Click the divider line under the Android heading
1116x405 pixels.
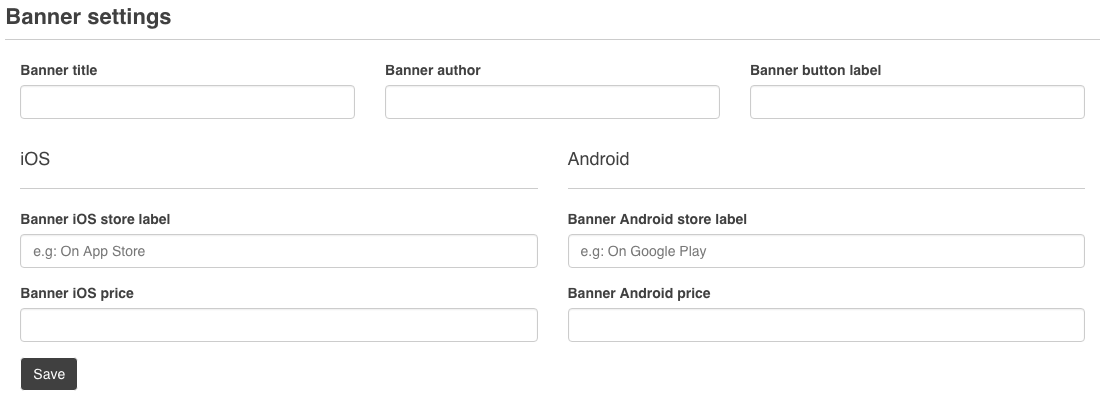826,188
